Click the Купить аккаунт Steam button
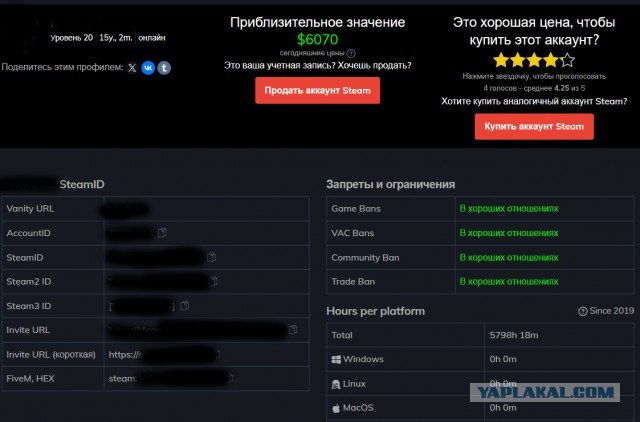 coord(534,127)
